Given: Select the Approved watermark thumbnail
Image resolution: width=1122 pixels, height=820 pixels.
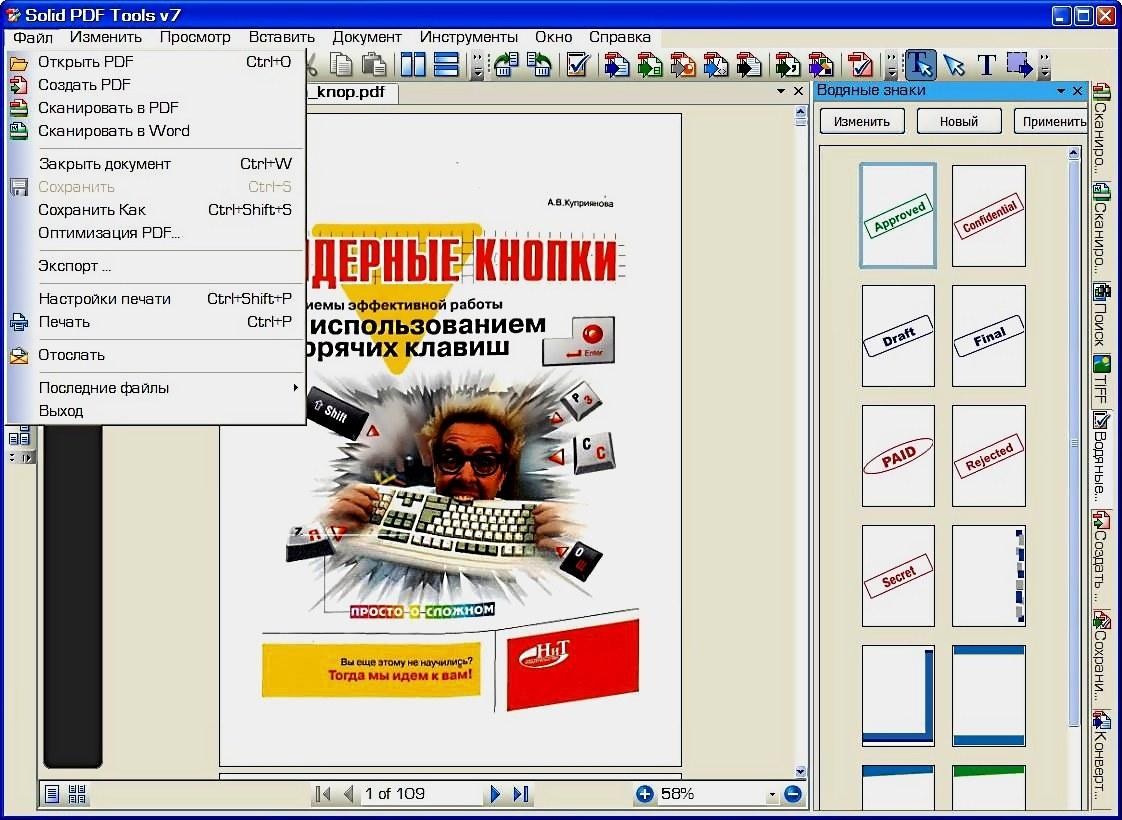Looking at the screenshot, I should pos(898,215).
